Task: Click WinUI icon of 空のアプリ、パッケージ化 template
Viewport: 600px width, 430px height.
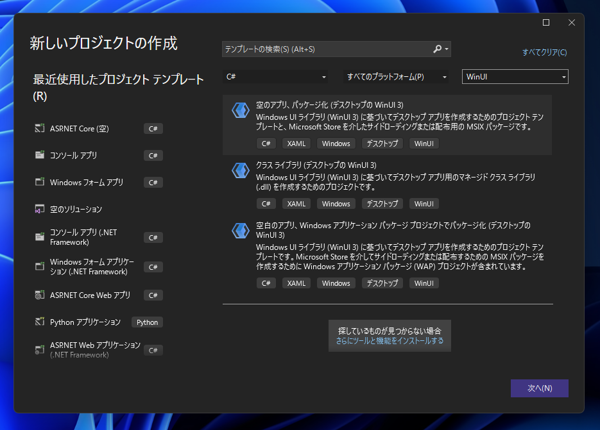Action: [241, 110]
